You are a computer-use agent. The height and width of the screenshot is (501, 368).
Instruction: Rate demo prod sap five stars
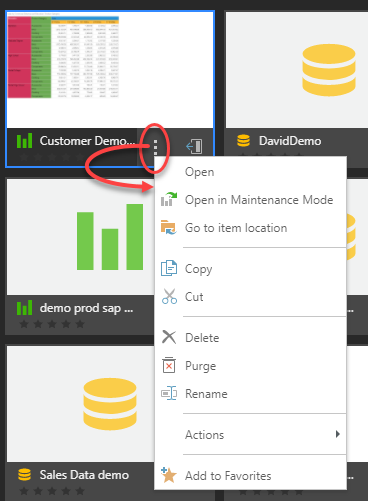[x=80, y=324]
